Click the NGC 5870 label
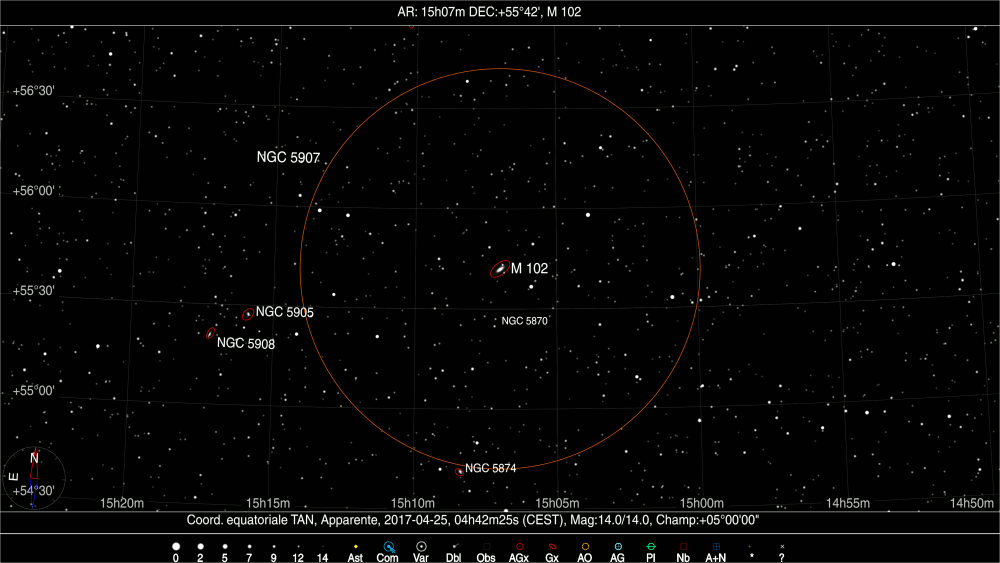 coord(525,321)
